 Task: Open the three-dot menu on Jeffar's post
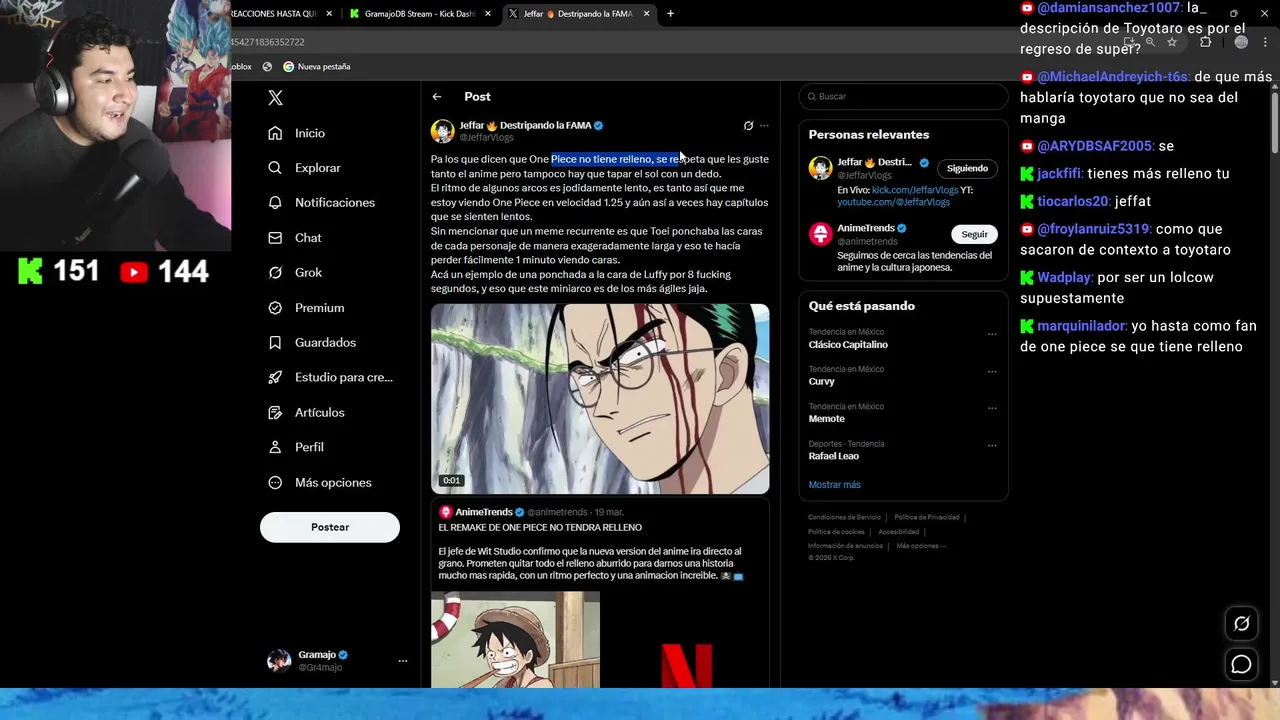click(764, 126)
